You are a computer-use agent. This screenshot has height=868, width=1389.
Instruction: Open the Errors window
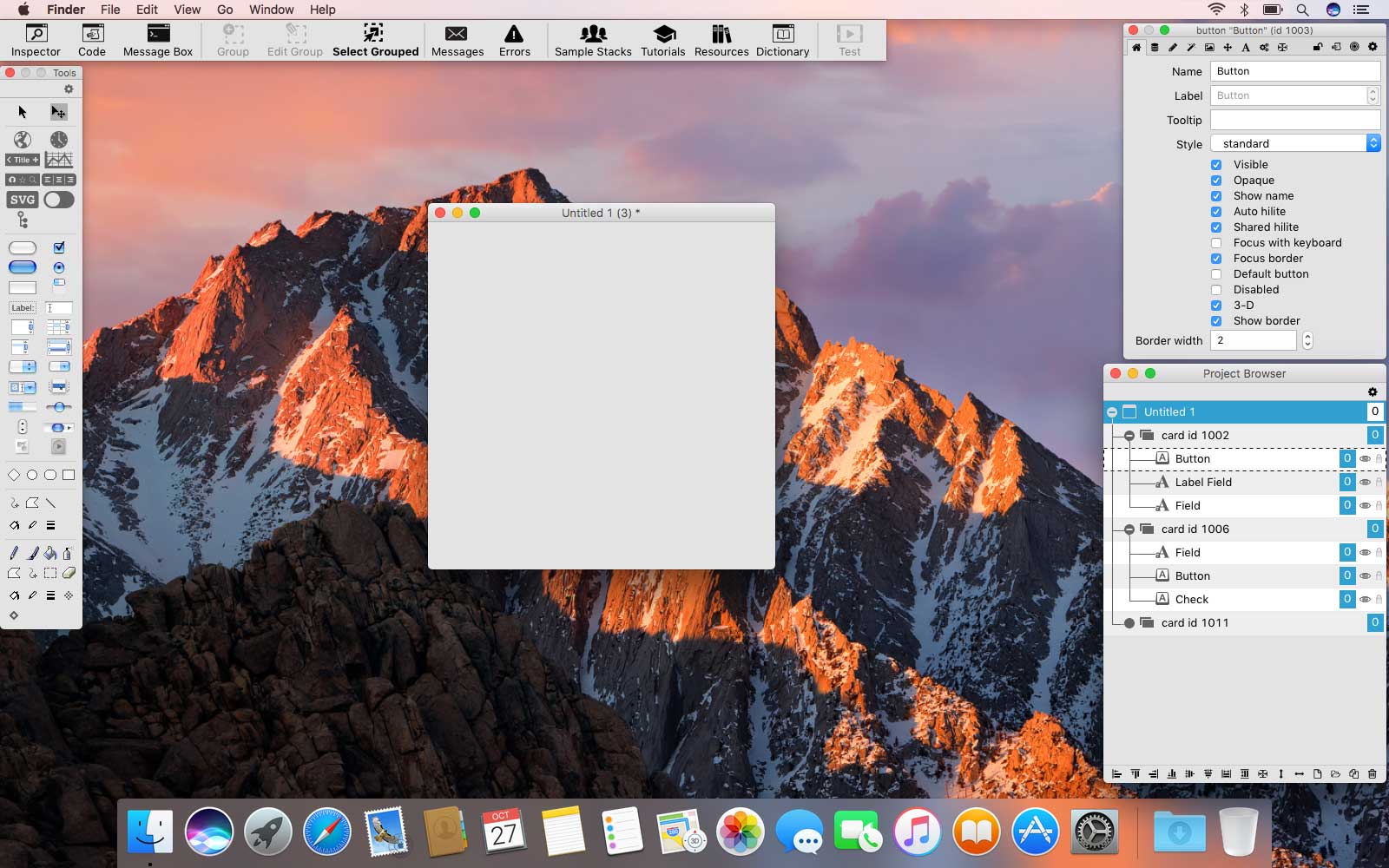[x=514, y=40]
